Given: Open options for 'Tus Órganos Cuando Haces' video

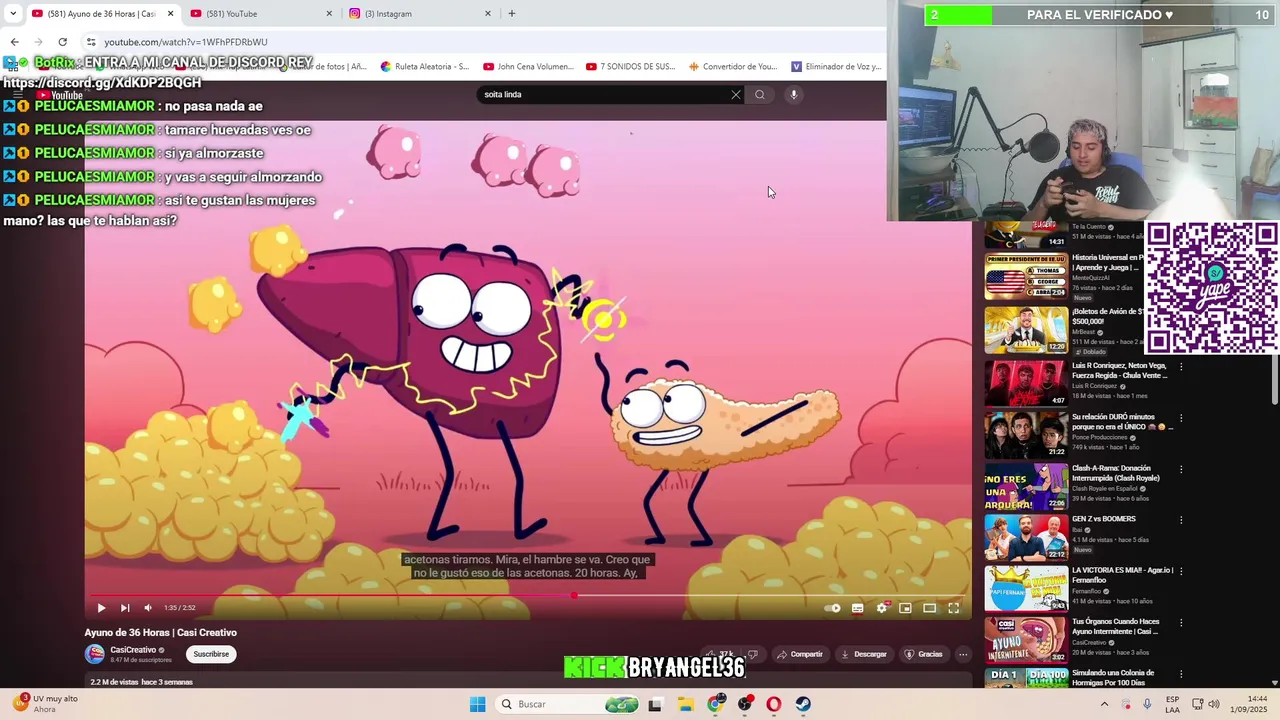Looking at the screenshot, I should point(1181,622).
